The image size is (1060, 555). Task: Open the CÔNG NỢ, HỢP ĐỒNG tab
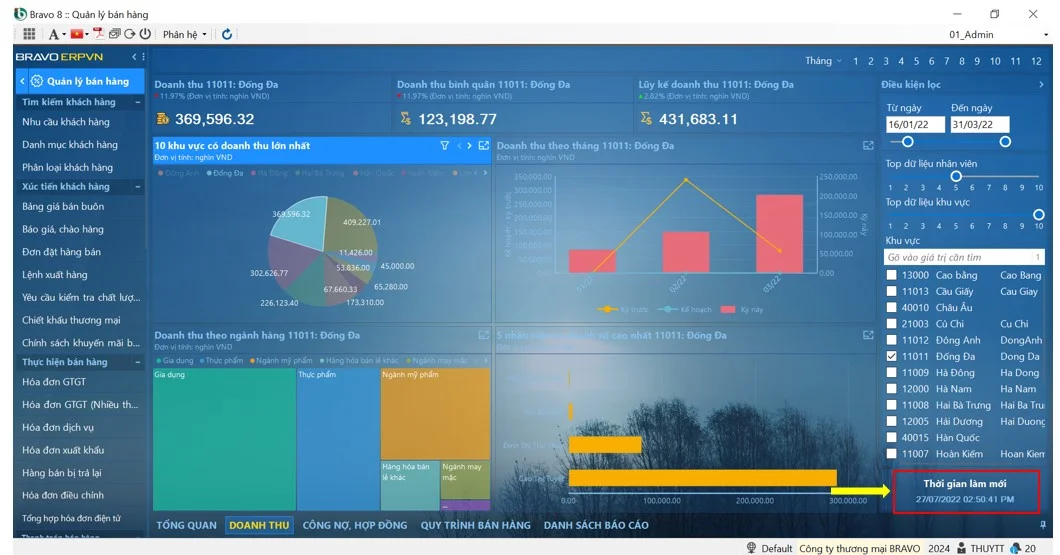[355, 525]
